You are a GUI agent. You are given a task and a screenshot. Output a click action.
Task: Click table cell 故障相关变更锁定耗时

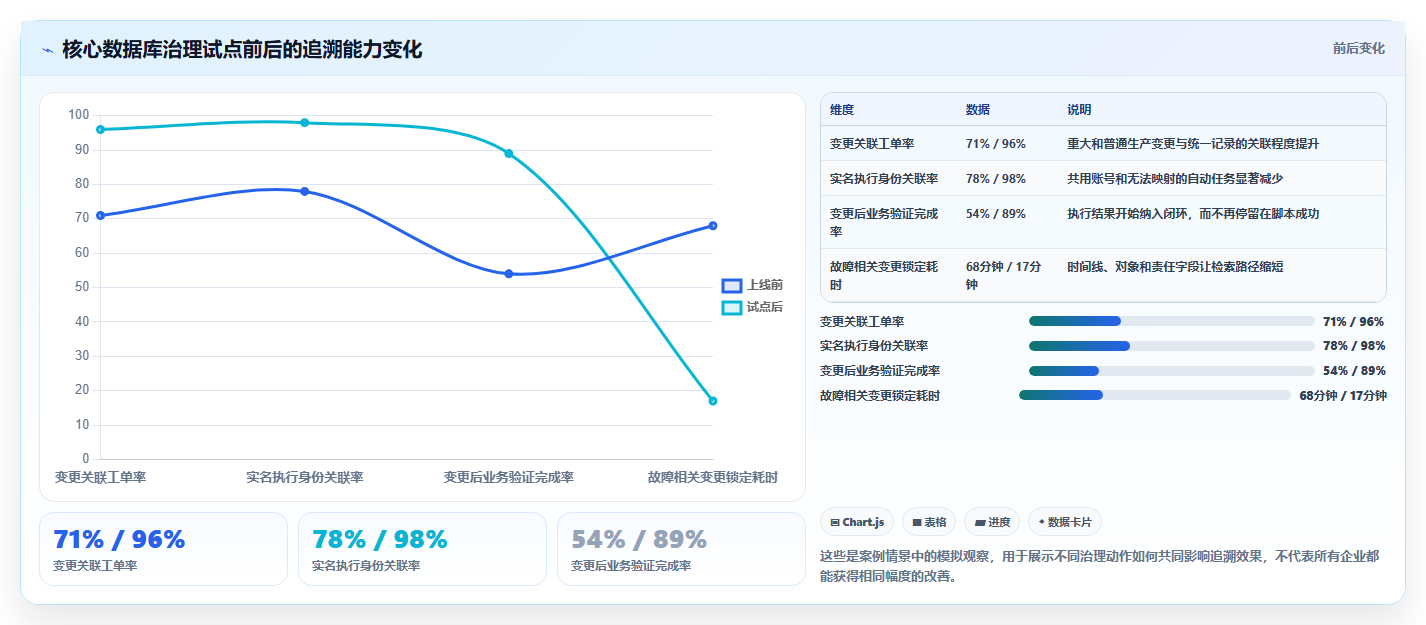[x=884, y=275]
